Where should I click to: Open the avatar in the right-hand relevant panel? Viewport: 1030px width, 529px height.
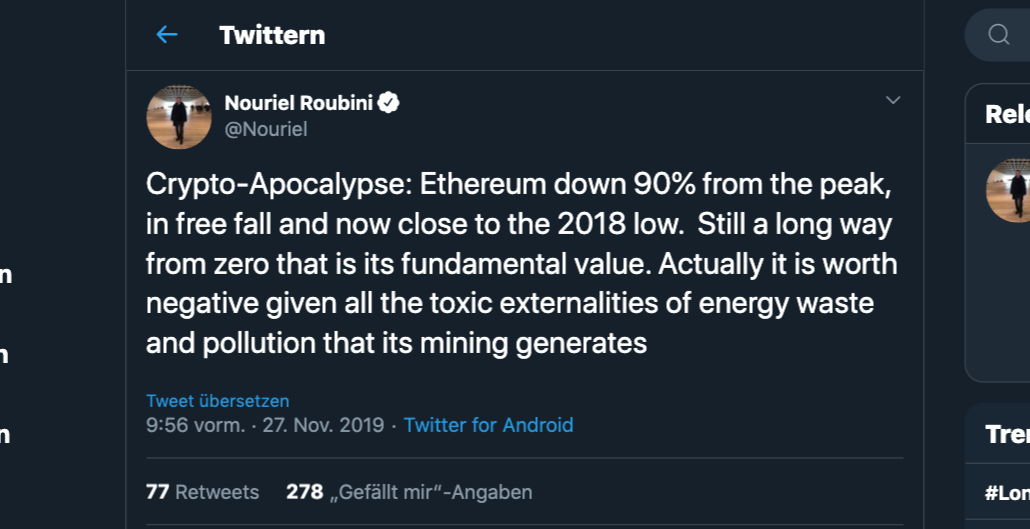1010,190
